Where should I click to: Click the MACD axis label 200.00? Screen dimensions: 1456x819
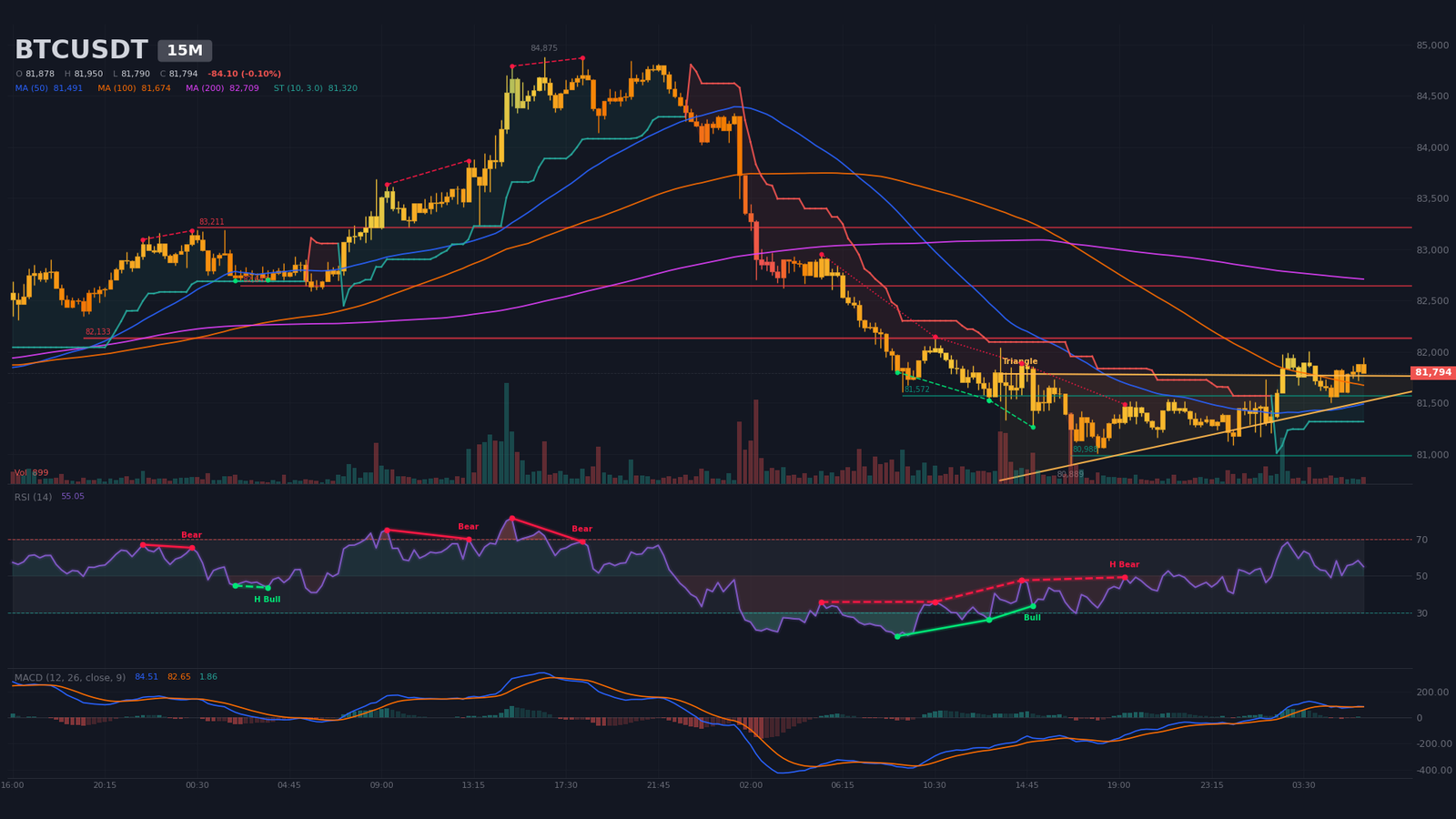[1432, 693]
